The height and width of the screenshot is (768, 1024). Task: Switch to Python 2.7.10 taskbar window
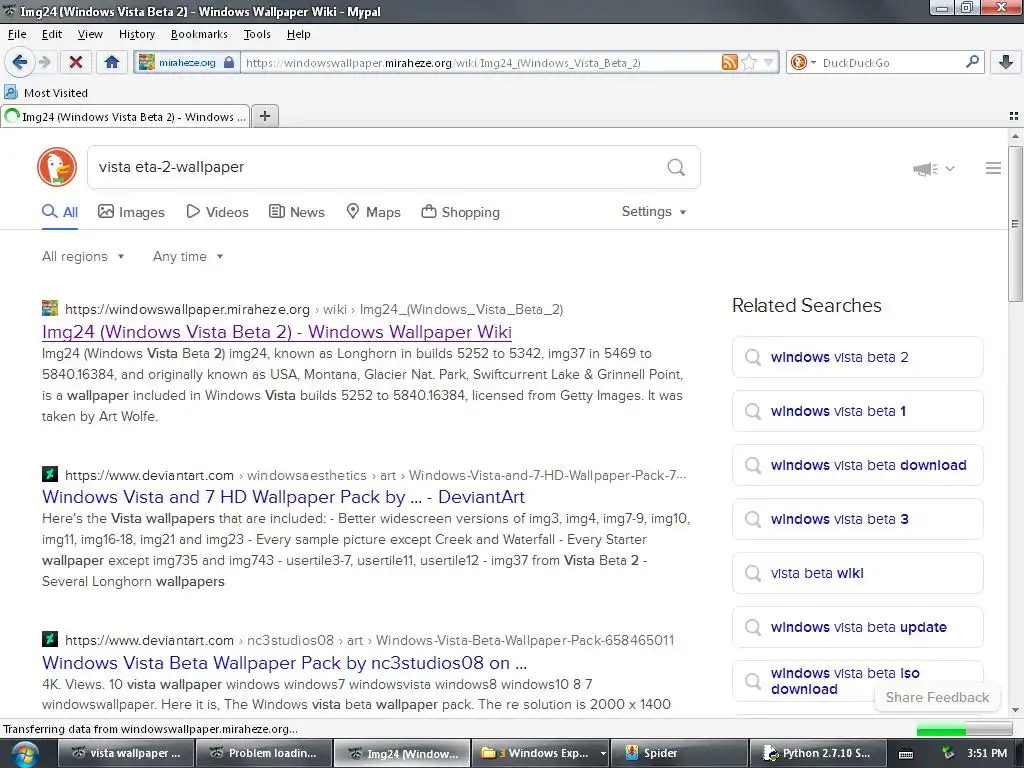click(818, 753)
